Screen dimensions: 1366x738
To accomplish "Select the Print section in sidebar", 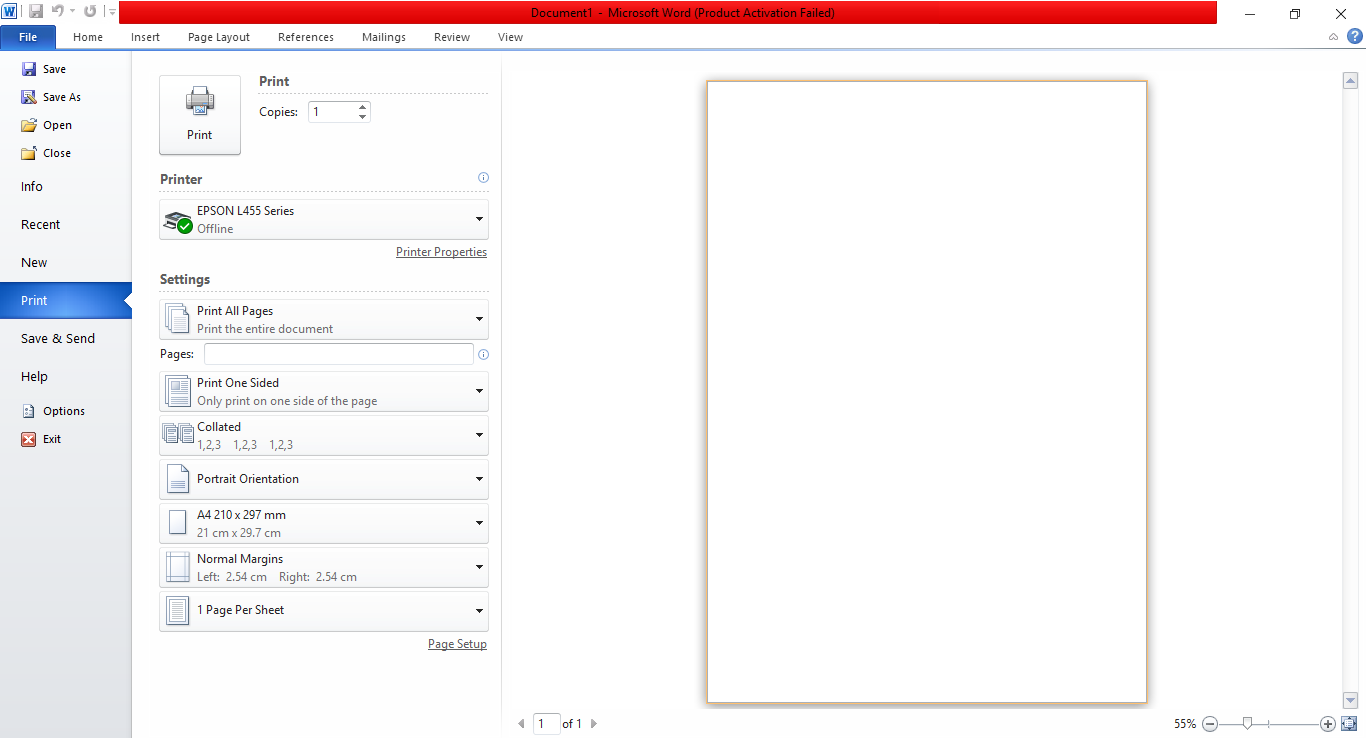I will (x=66, y=300).
